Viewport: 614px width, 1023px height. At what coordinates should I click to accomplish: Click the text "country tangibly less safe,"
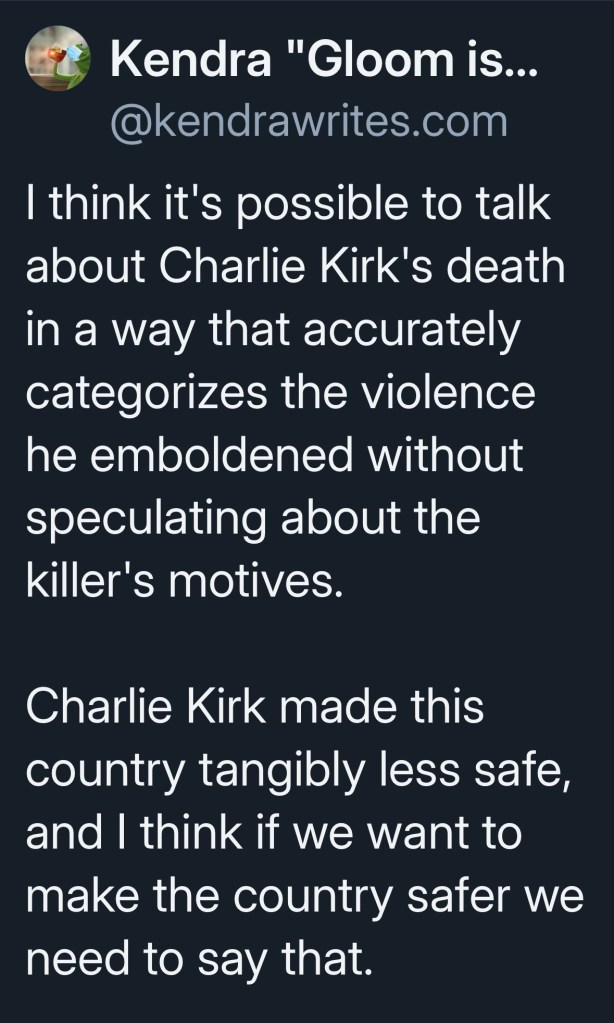coord(300,769)
